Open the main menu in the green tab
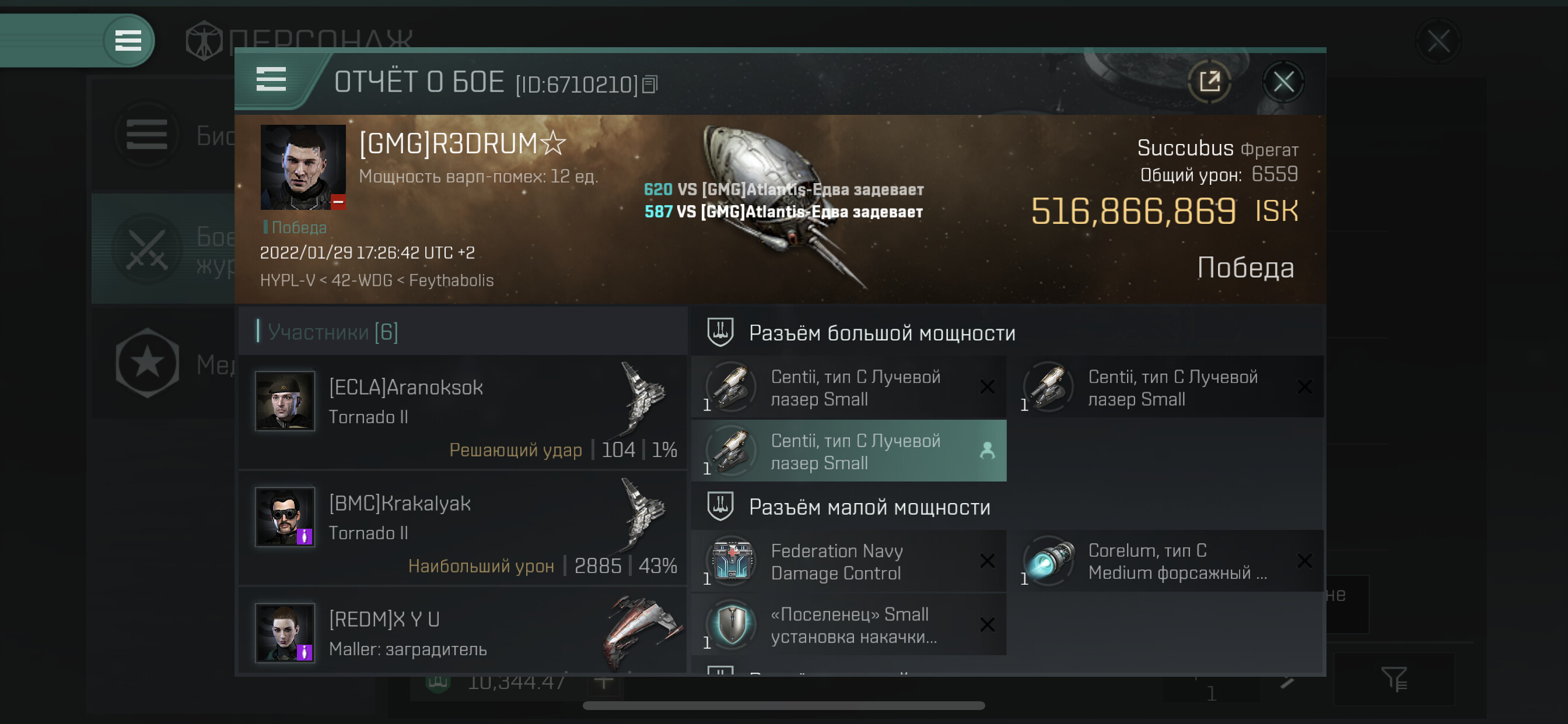Screen dimensions: 1568x724 coord(128,41)
